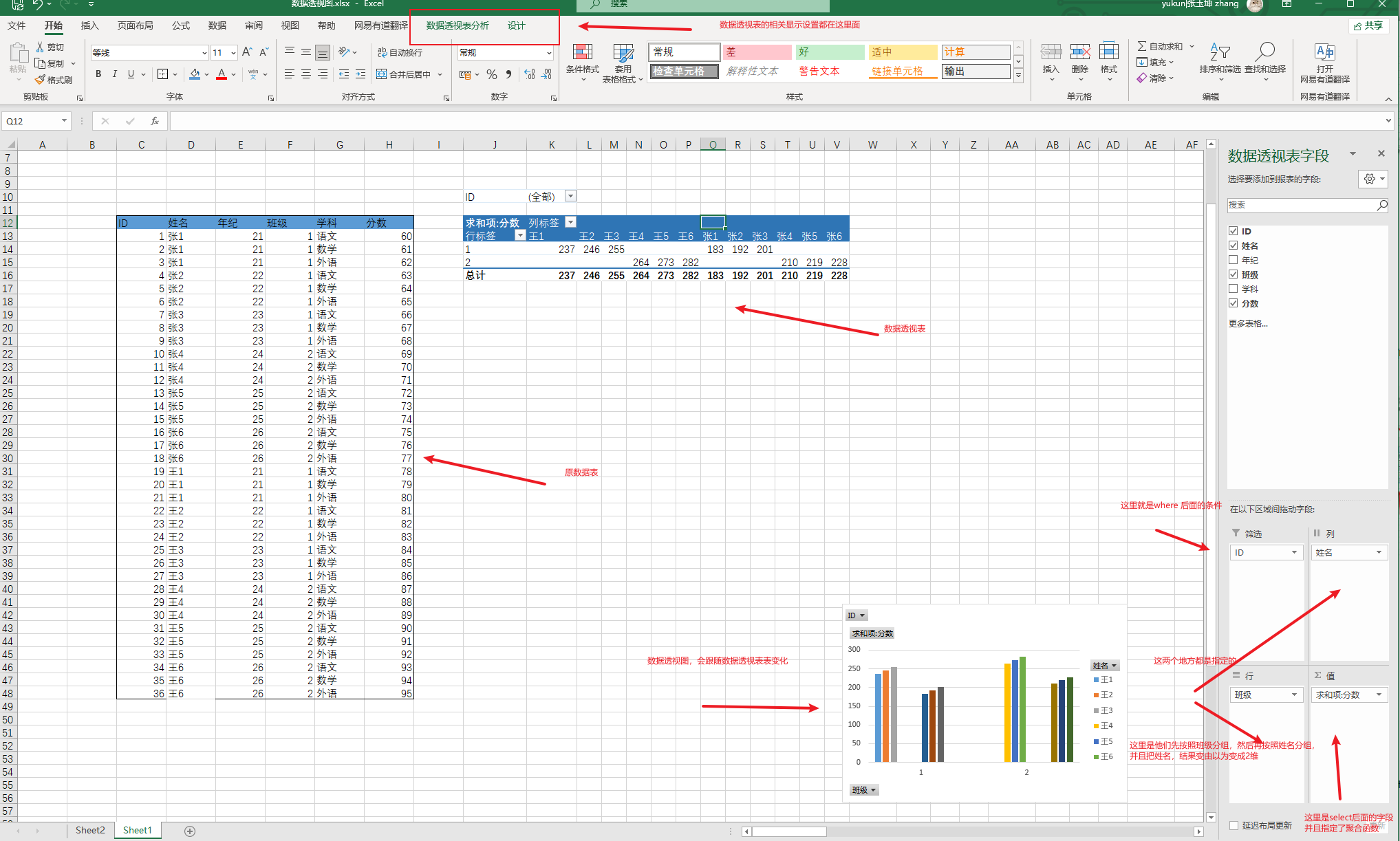The width and height of the screenshot is (1400, 841).
Task: Click Merge and Center icon
Action: pos(382,74)
